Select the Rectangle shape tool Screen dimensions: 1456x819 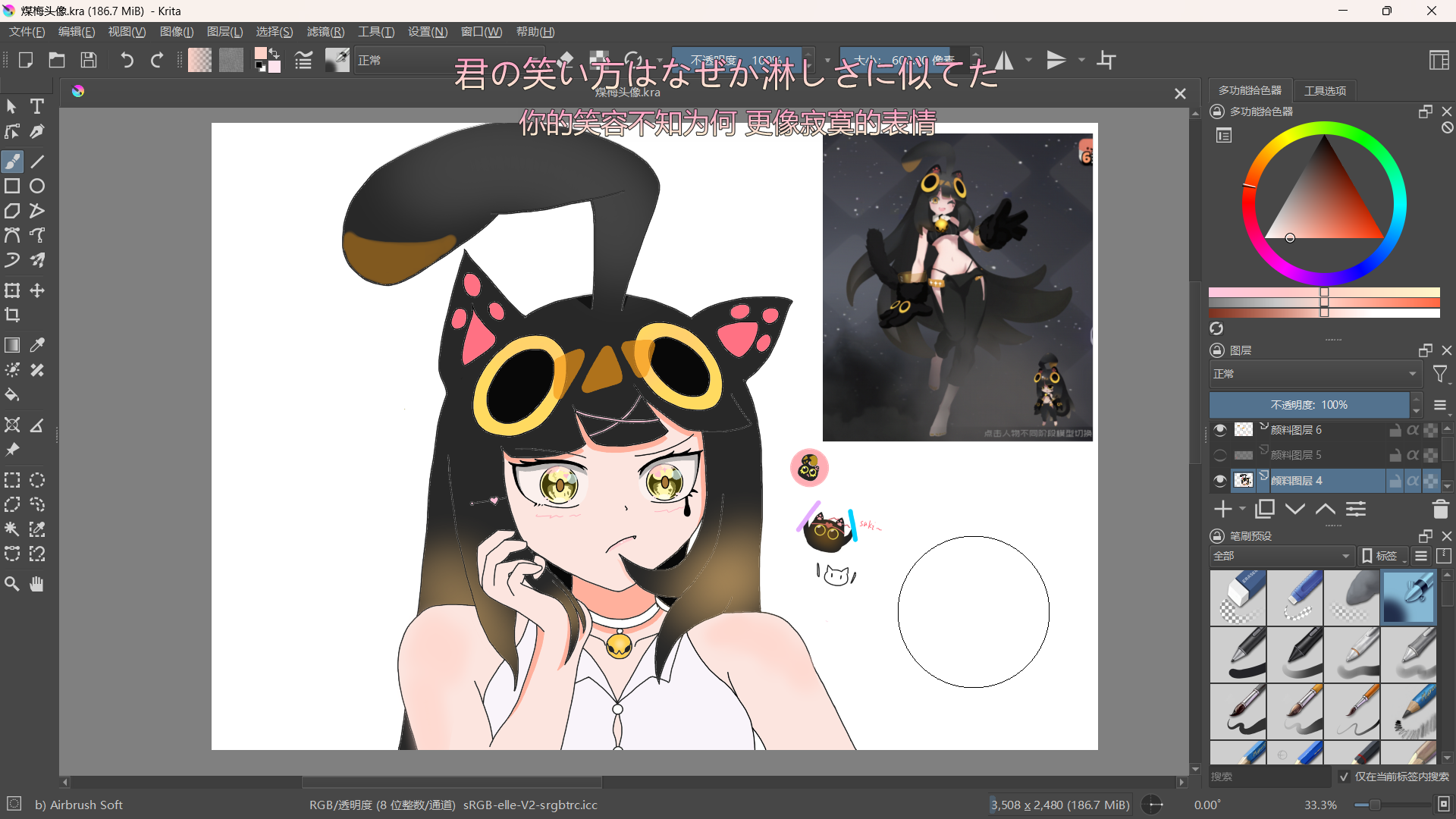click(x=12, y=186)
